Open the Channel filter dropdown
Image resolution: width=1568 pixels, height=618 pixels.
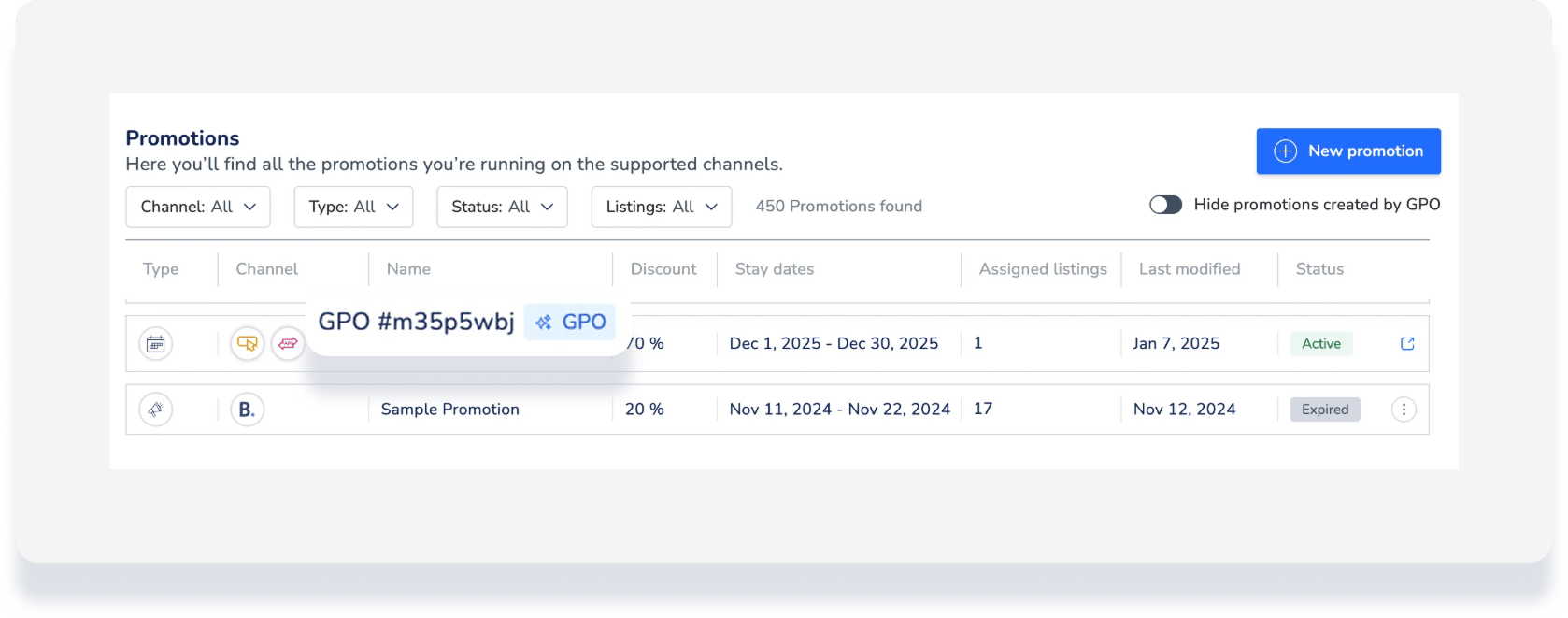tap(198, 207)
